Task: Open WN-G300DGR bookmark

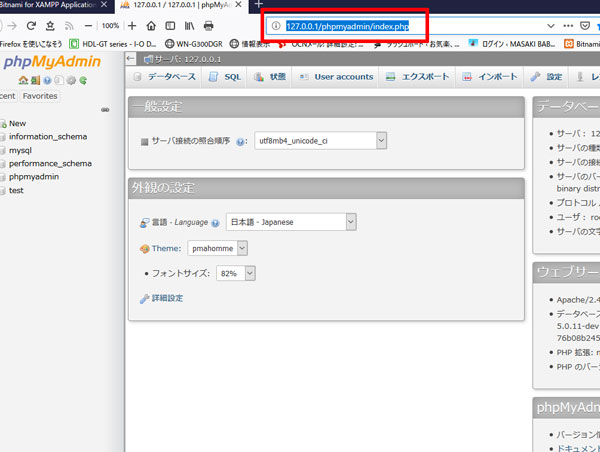Action: coord(194,44)
